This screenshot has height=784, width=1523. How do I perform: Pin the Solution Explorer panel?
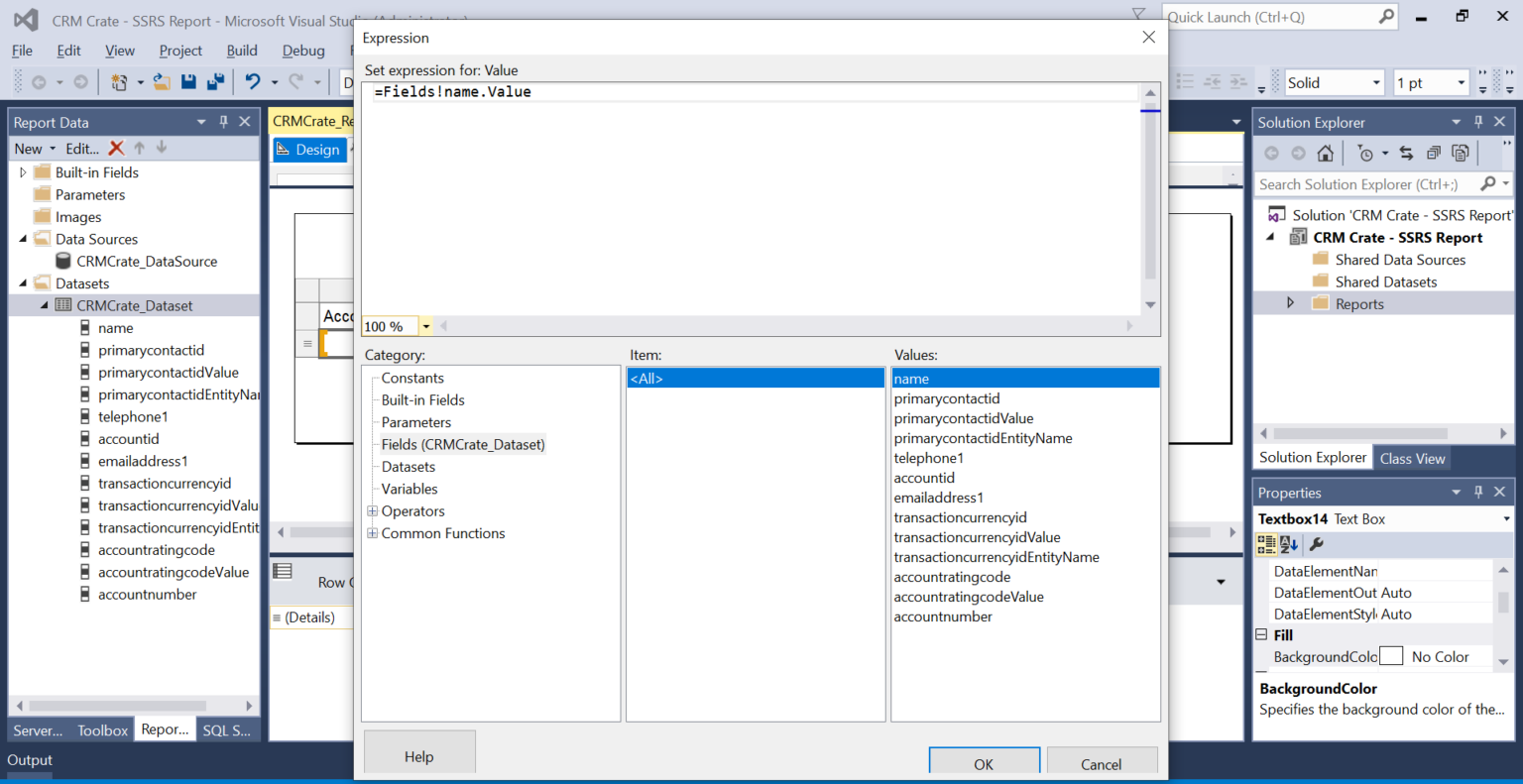tap(1477, 122)
